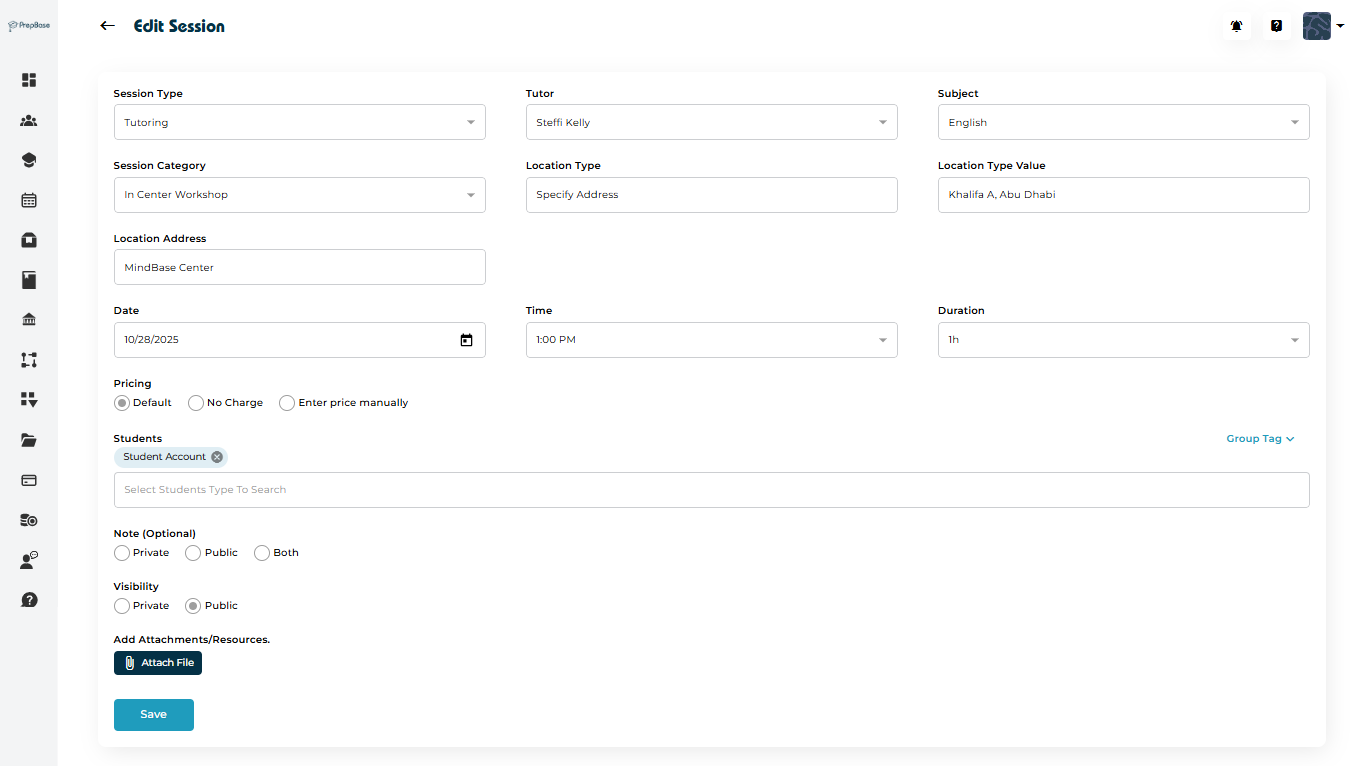
Task: Click the back arrow beside Edit Session
Action: point(108,26)
